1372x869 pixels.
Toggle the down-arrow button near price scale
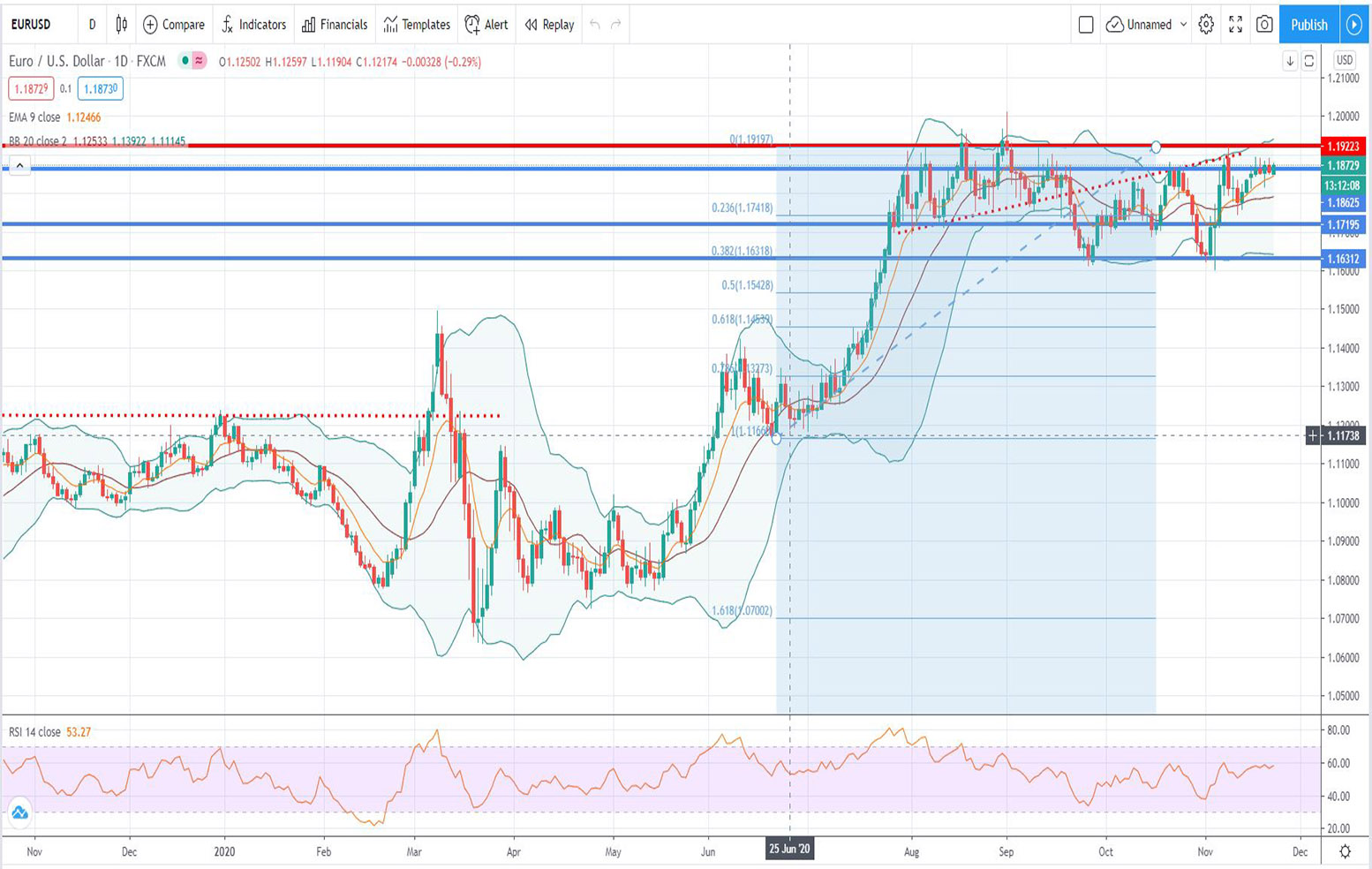point(1290,61)
